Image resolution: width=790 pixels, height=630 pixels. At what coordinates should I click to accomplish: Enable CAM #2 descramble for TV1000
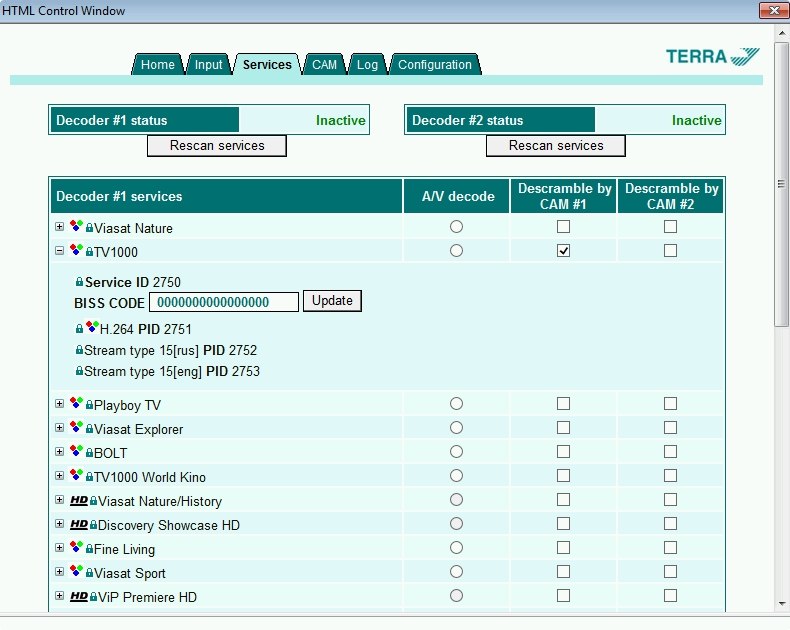(x=670, y=250)
